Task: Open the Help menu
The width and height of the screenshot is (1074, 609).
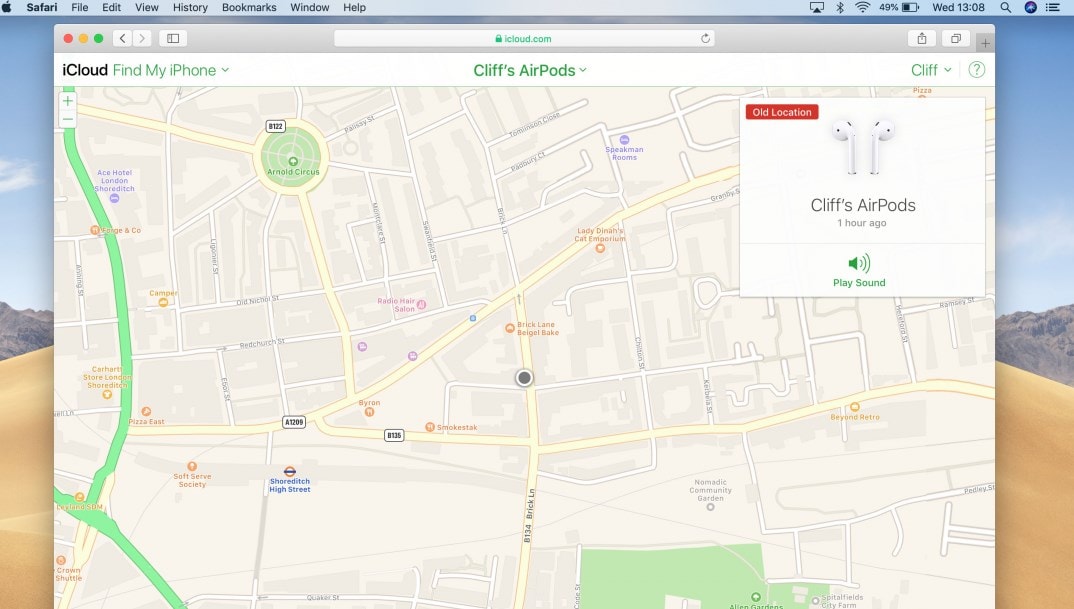Action: pos(354,8)
